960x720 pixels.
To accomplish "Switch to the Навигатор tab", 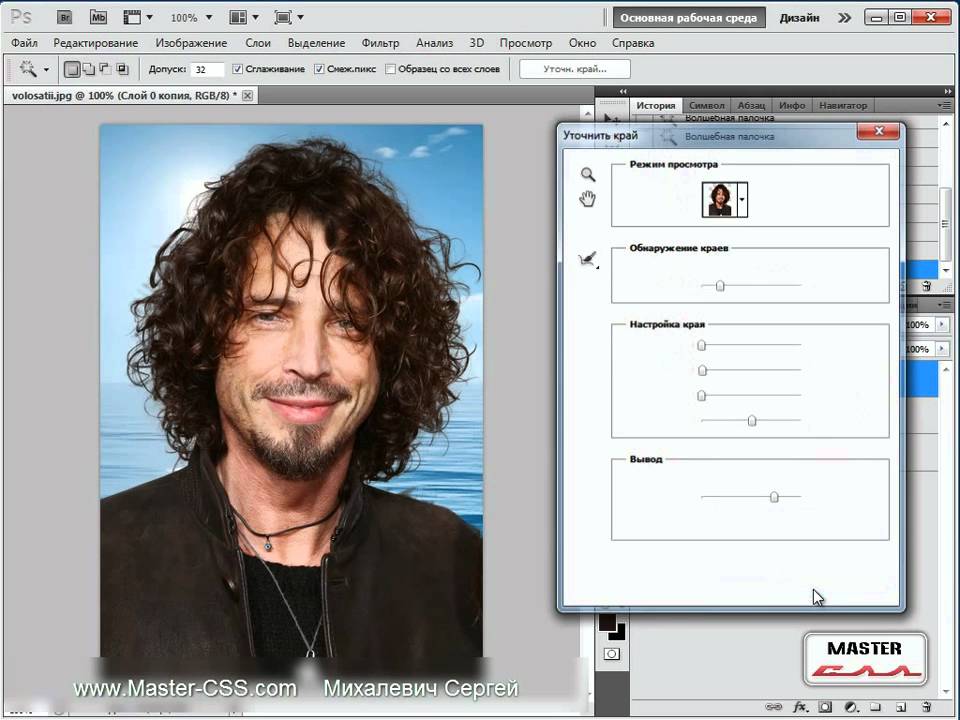I will pyautogui.click(x=843, y=105).
